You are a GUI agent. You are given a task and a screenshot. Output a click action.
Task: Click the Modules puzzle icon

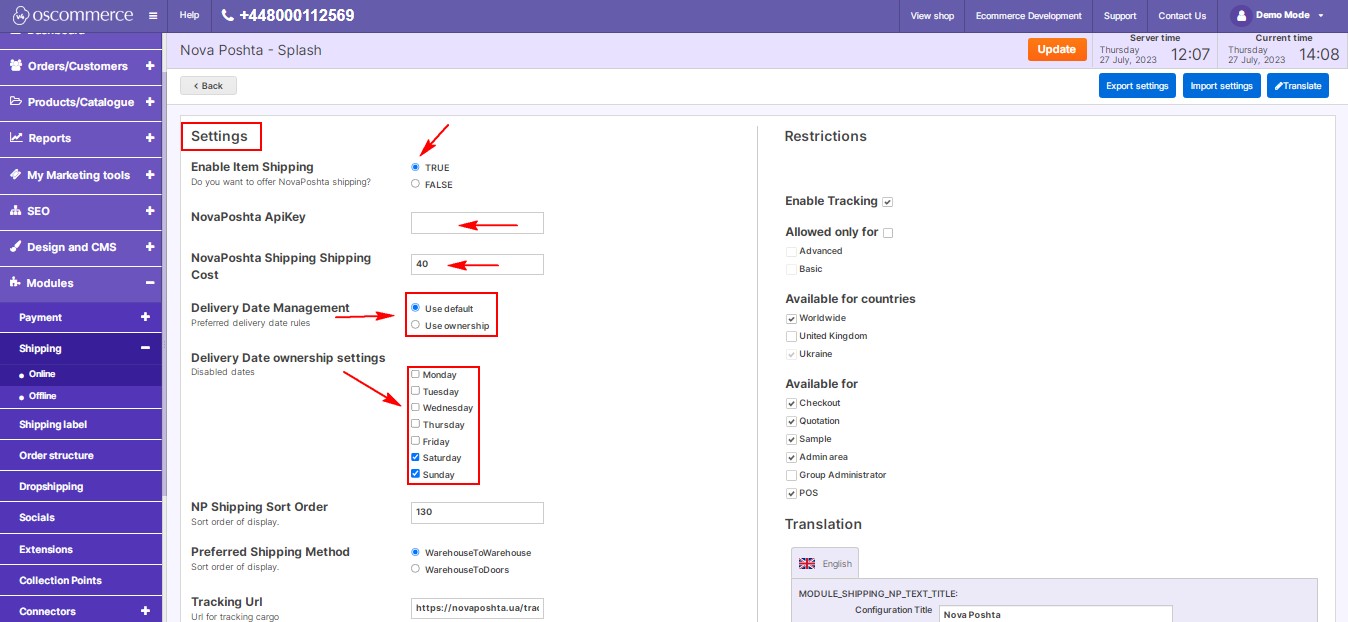pos(16,283)
